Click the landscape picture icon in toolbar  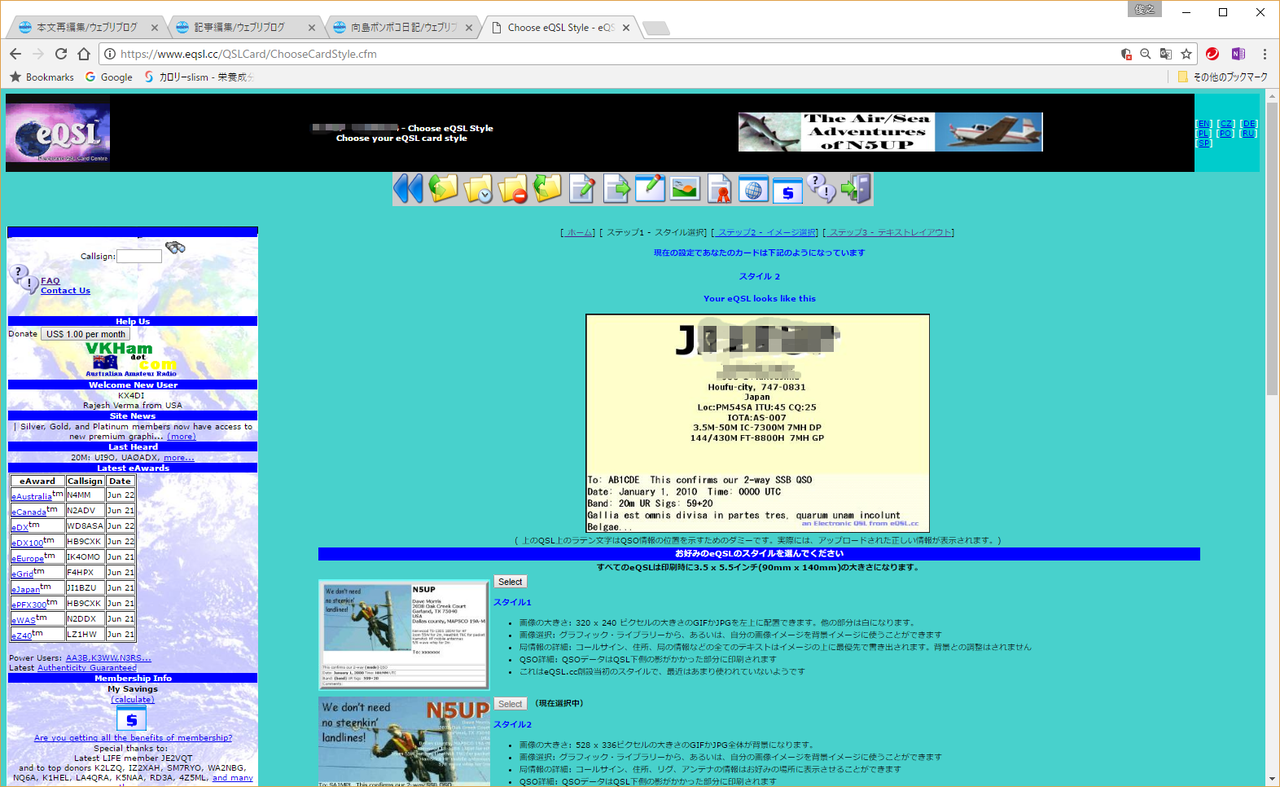685,188
